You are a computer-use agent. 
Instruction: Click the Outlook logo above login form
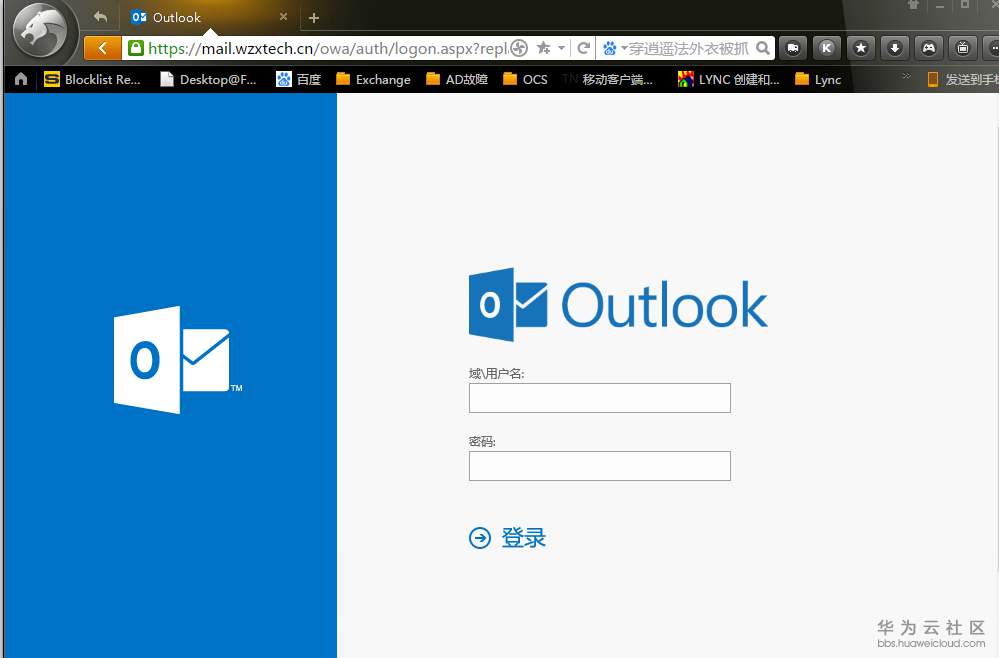(x=618, y=304)
